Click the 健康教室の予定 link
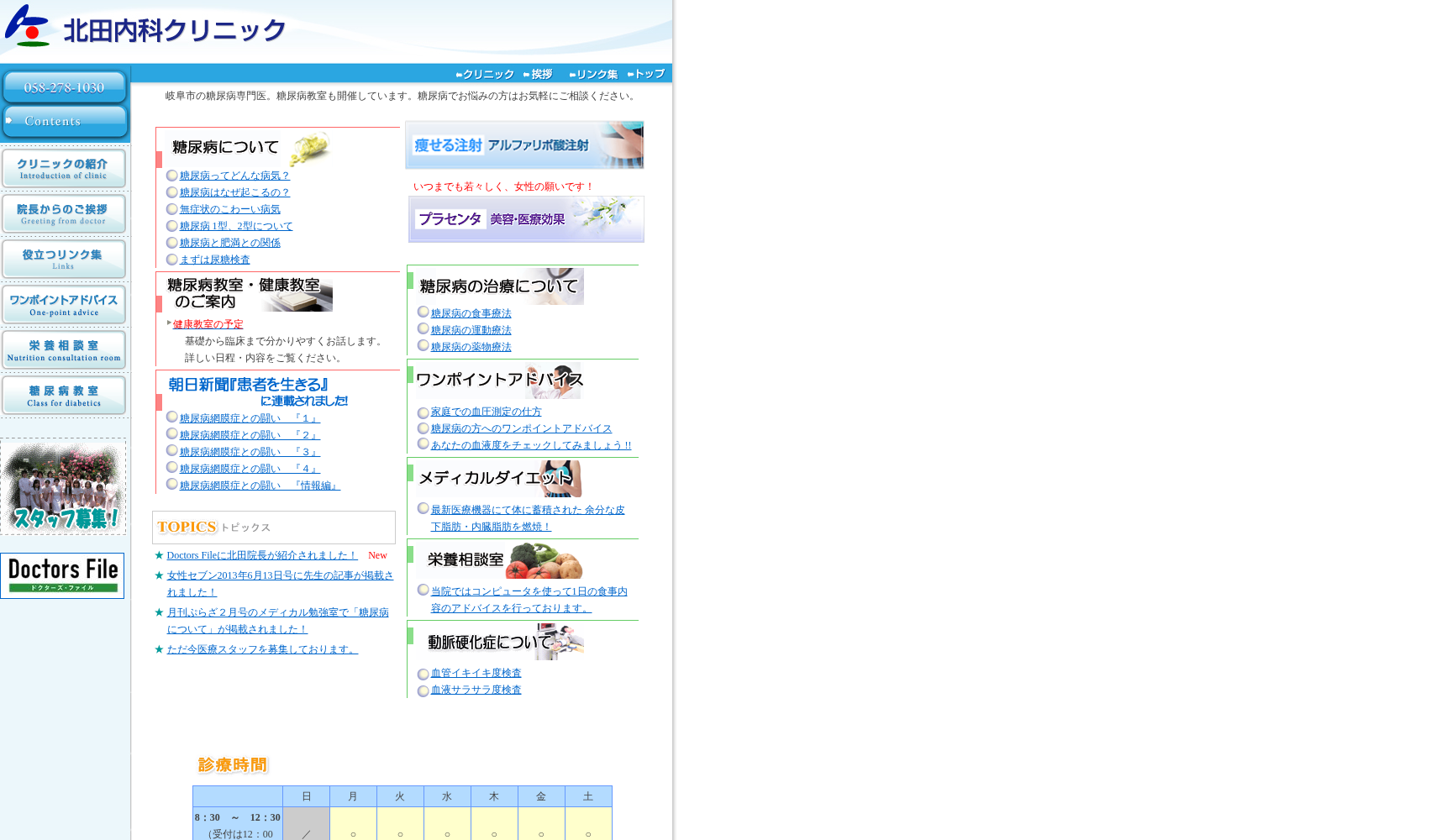1452x840 pixels. coord(208,324)
